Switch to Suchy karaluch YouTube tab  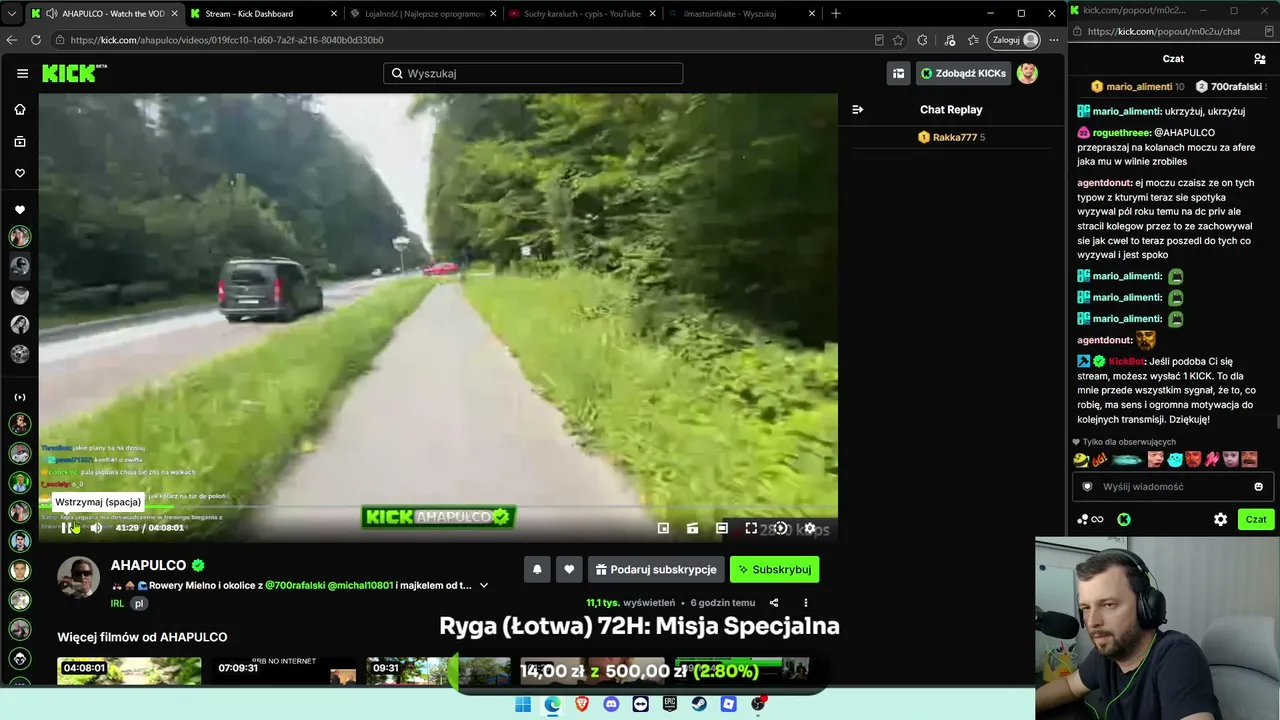580,14
